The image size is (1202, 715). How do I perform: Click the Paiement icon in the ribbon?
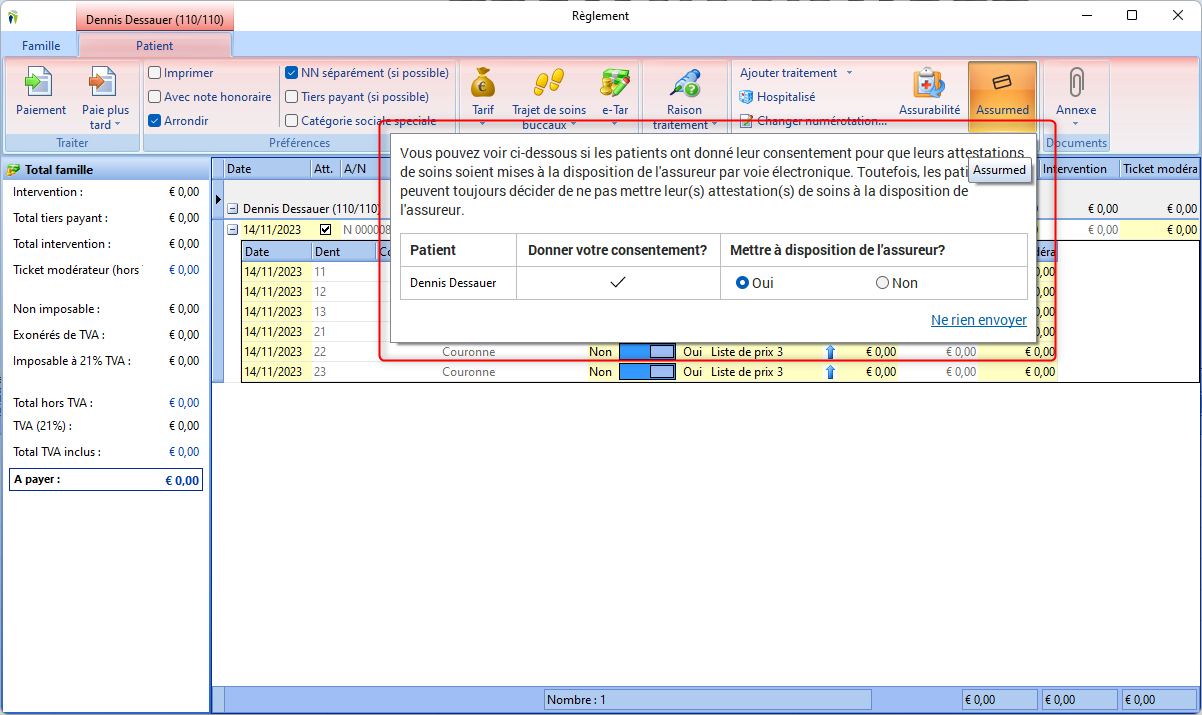pyautogui.click(x=40, y=83)
